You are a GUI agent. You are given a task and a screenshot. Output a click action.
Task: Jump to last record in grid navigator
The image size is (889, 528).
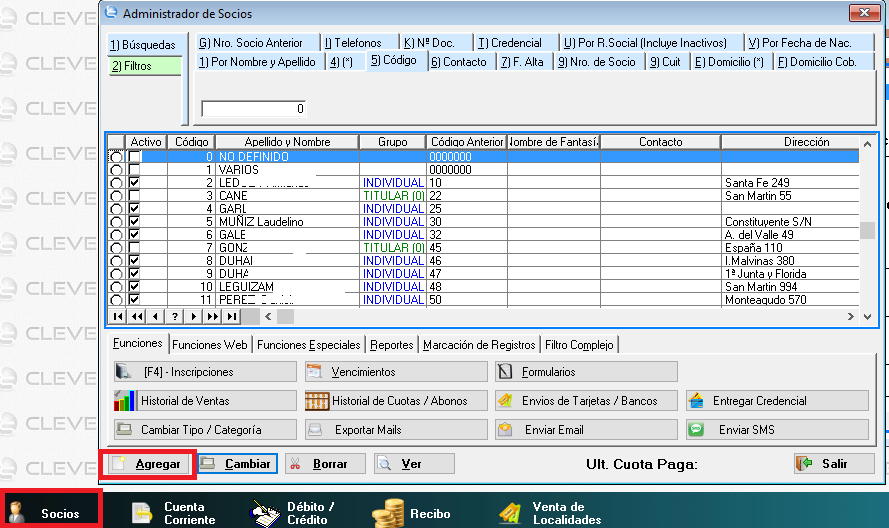point(231,316)
